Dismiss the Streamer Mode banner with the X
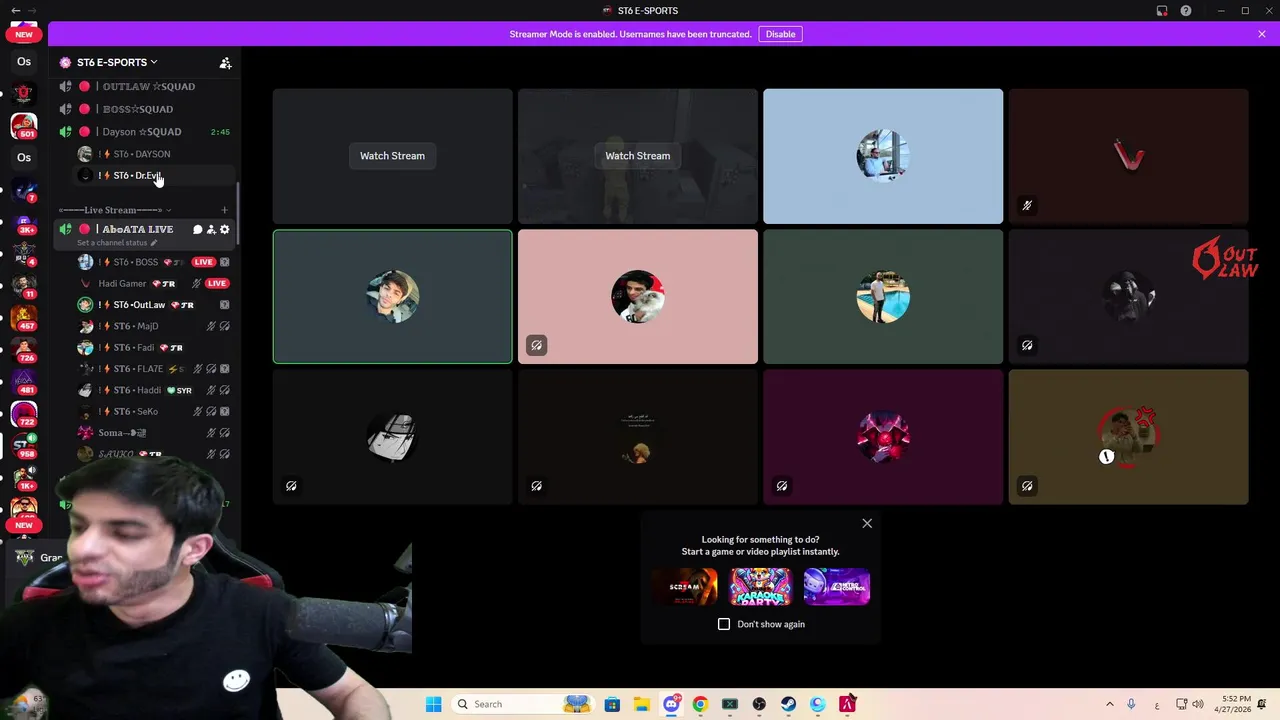 coord(1262,34)
